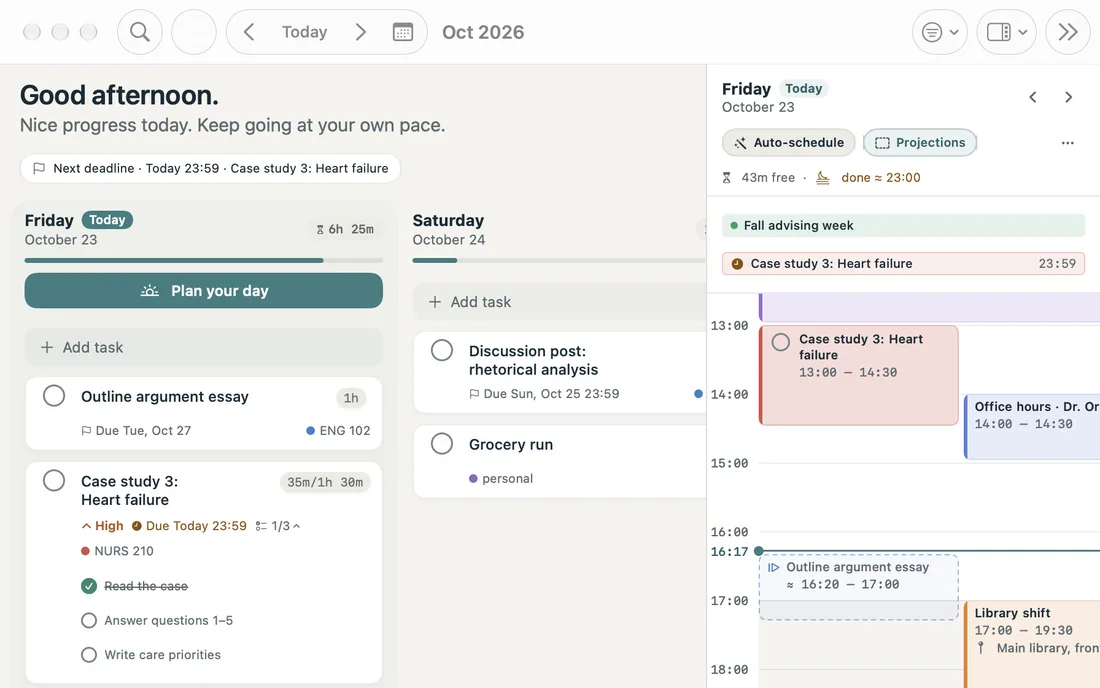Open the Office hours · Dr. event block
The image size is (1100, 688).
pos(1033,427)
